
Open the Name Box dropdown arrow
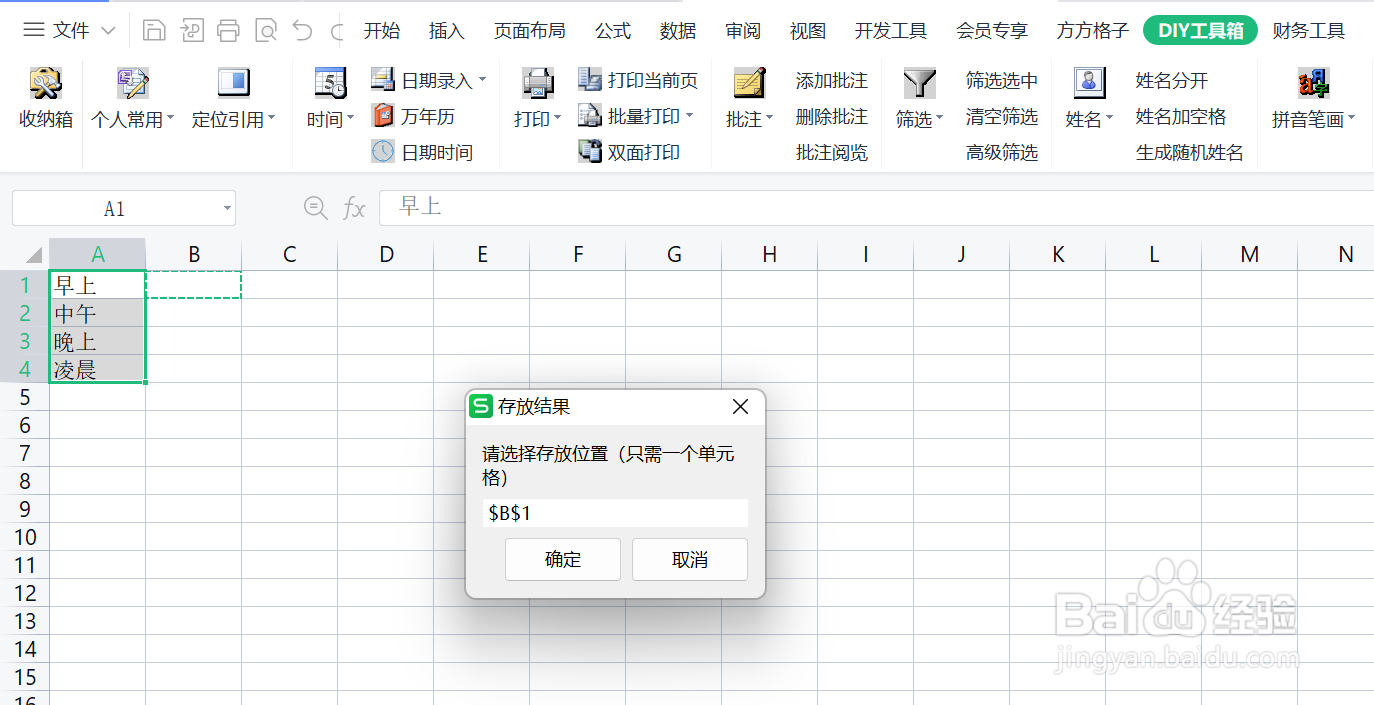[x=227, y=209]
